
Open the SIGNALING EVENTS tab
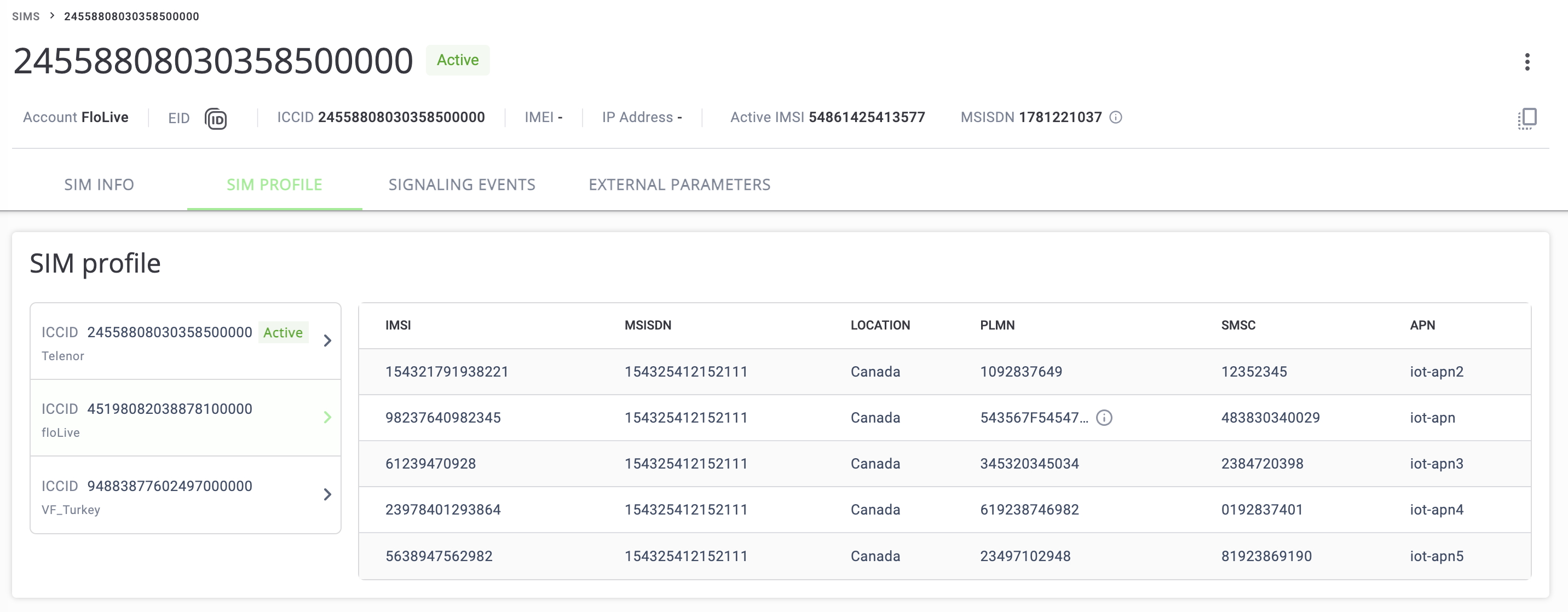462,185
